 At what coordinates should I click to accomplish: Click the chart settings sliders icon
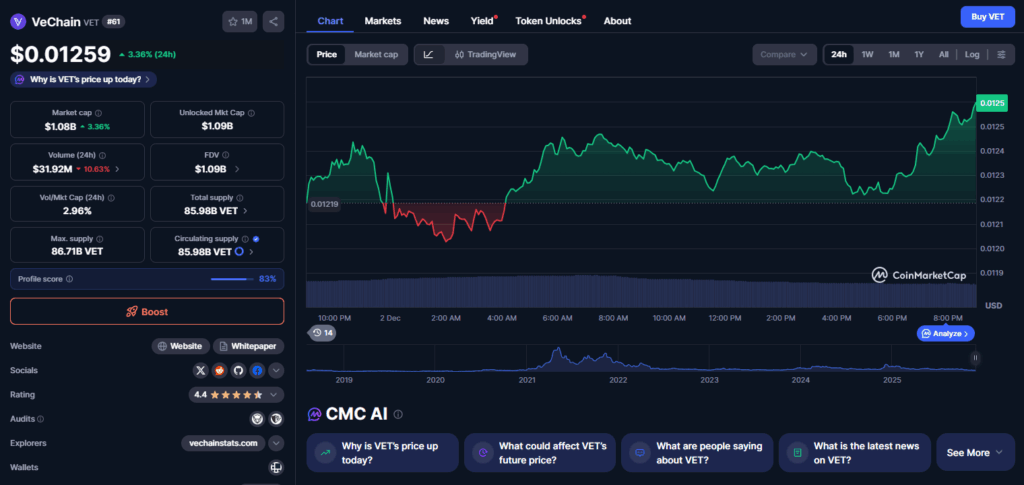(1001, 55)
